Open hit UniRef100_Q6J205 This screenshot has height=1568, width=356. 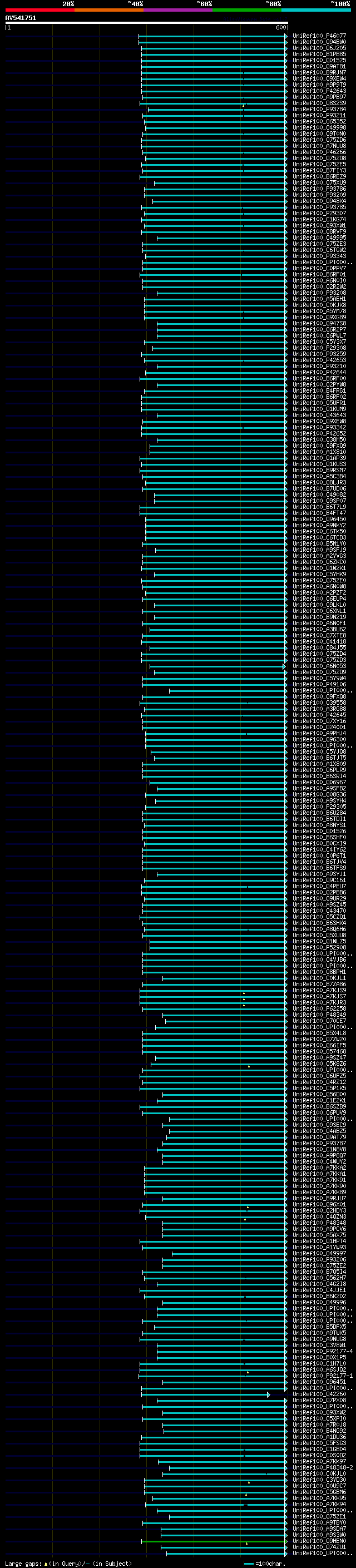click(x=319, y=48)
